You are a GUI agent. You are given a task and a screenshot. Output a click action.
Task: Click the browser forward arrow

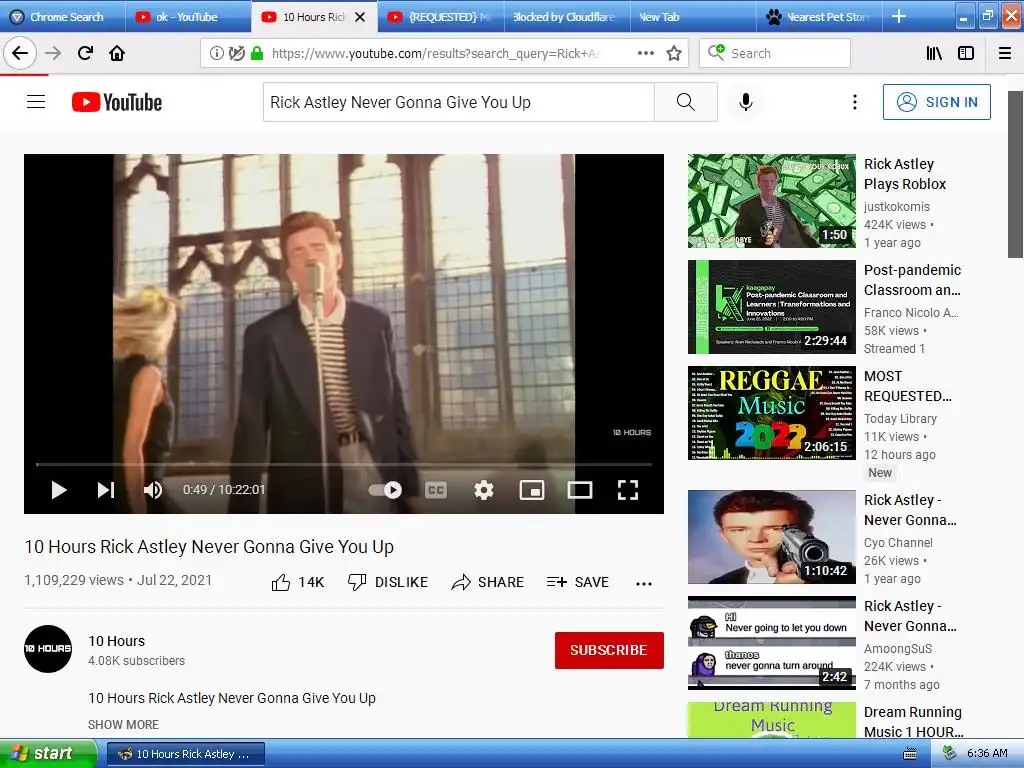pos(53,53)
